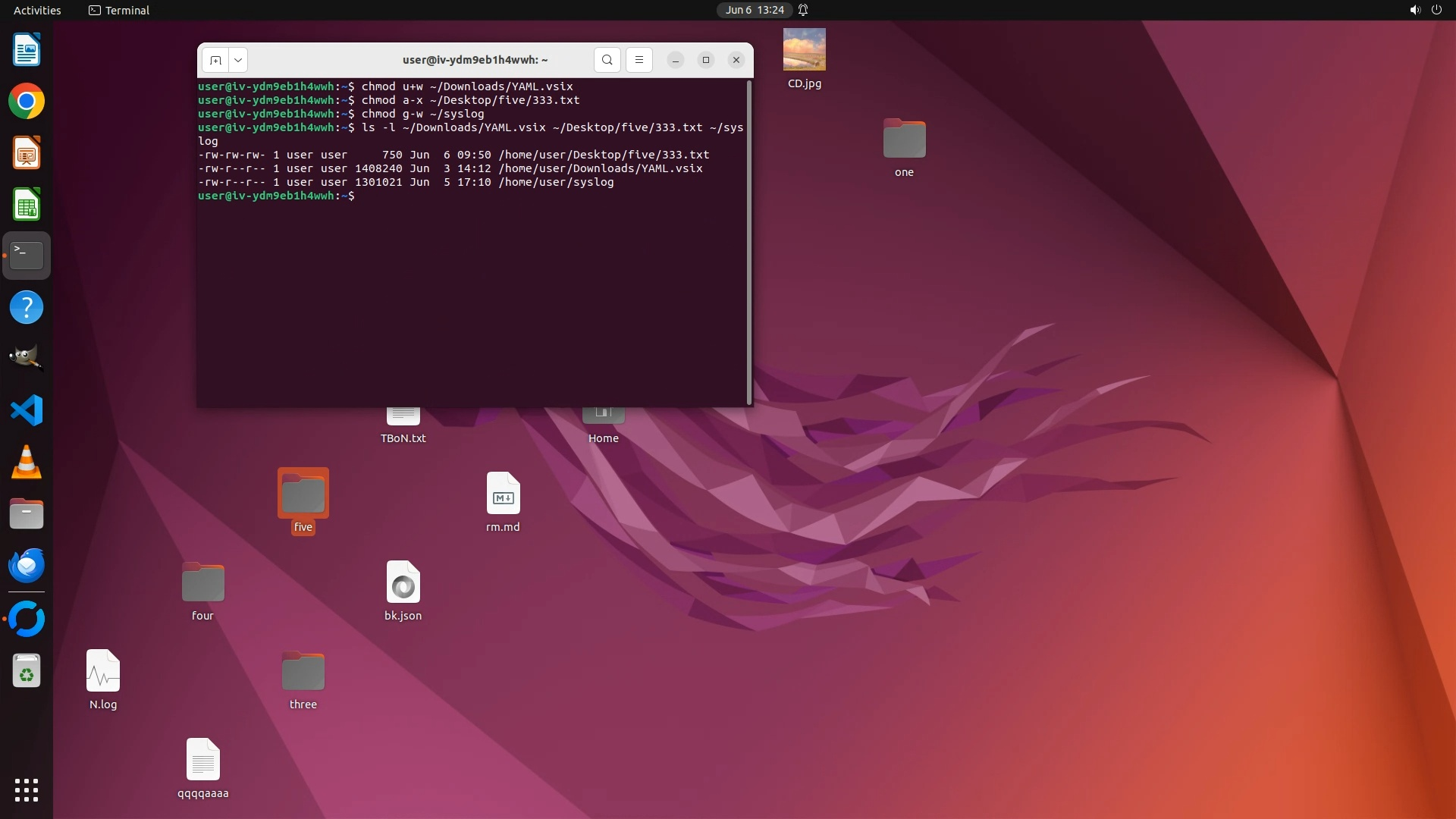Show Applications grid
Viewport: 1456px width, 819px height.
(x=27, y=789)
